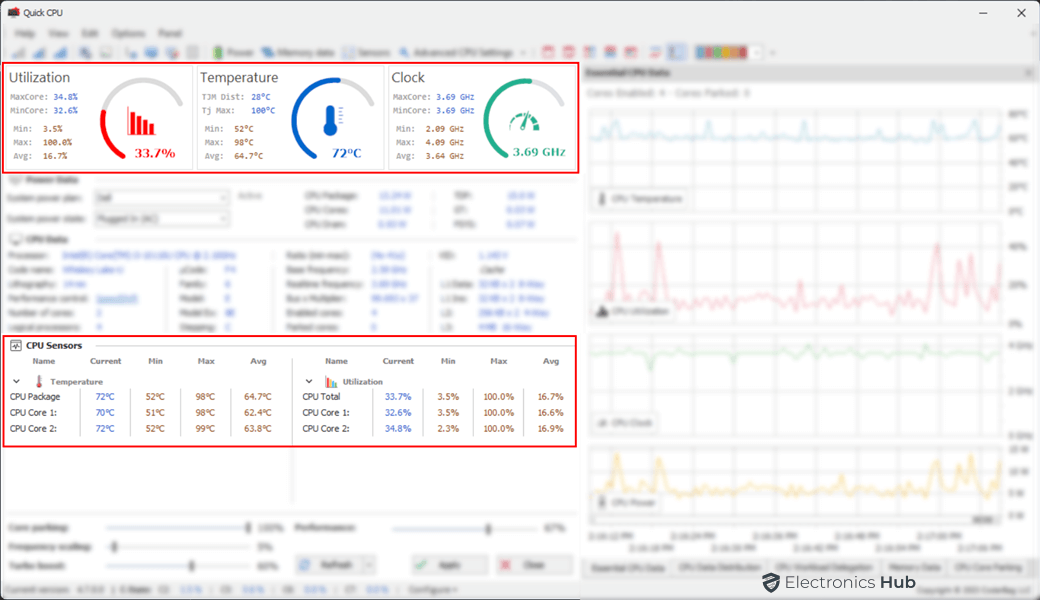Click the bar chart icon beside Utilization sensor group
Screen dimensions: 1040x600
(331, 381)
